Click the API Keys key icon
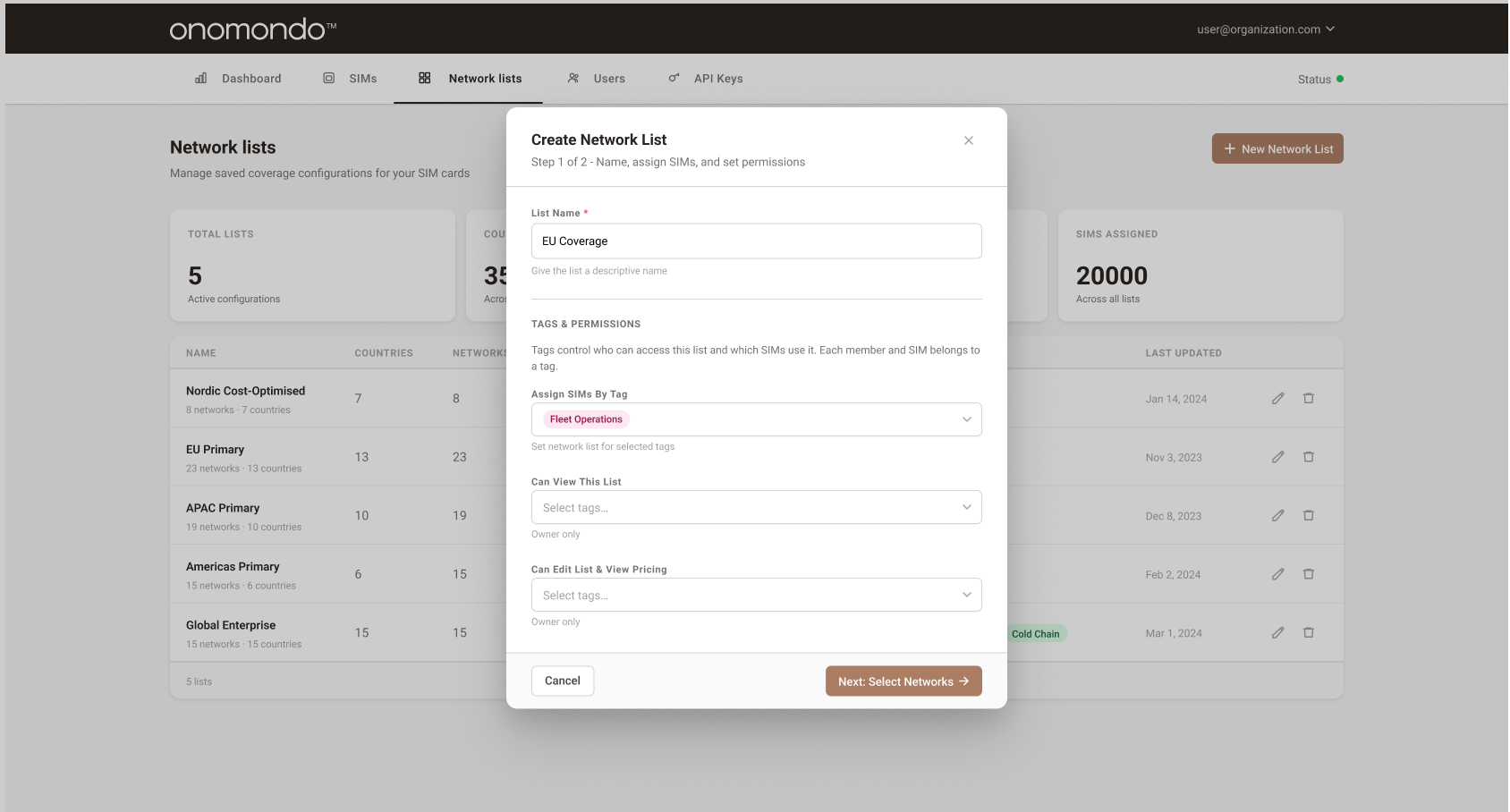Screen dimensions: 1510x812 (x=673, y=78)
